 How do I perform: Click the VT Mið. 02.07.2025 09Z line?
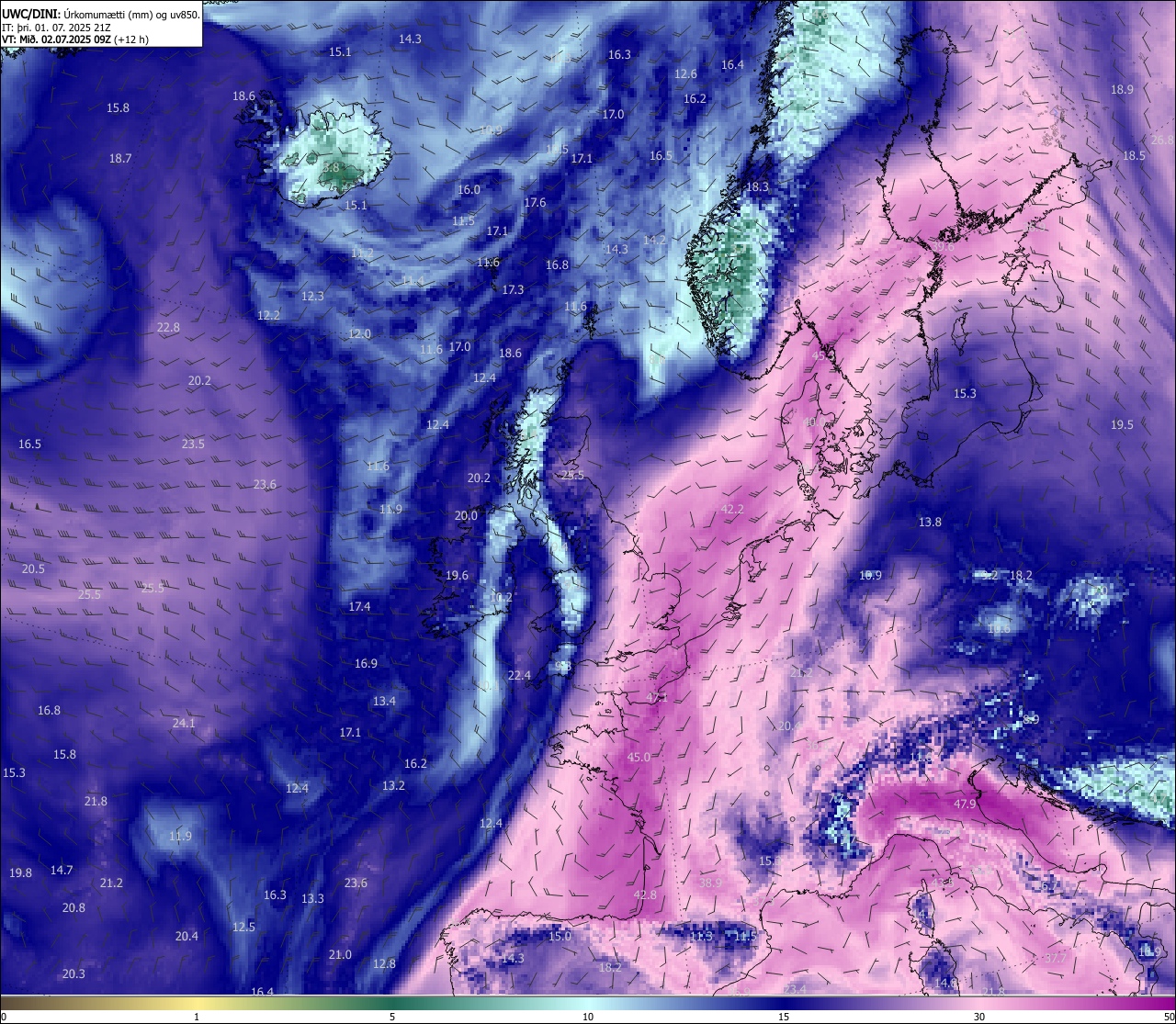click(75, 39)
